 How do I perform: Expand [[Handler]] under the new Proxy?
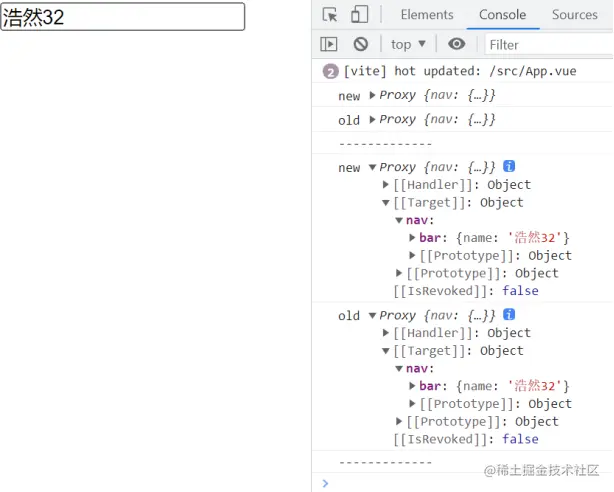[386, 184]
